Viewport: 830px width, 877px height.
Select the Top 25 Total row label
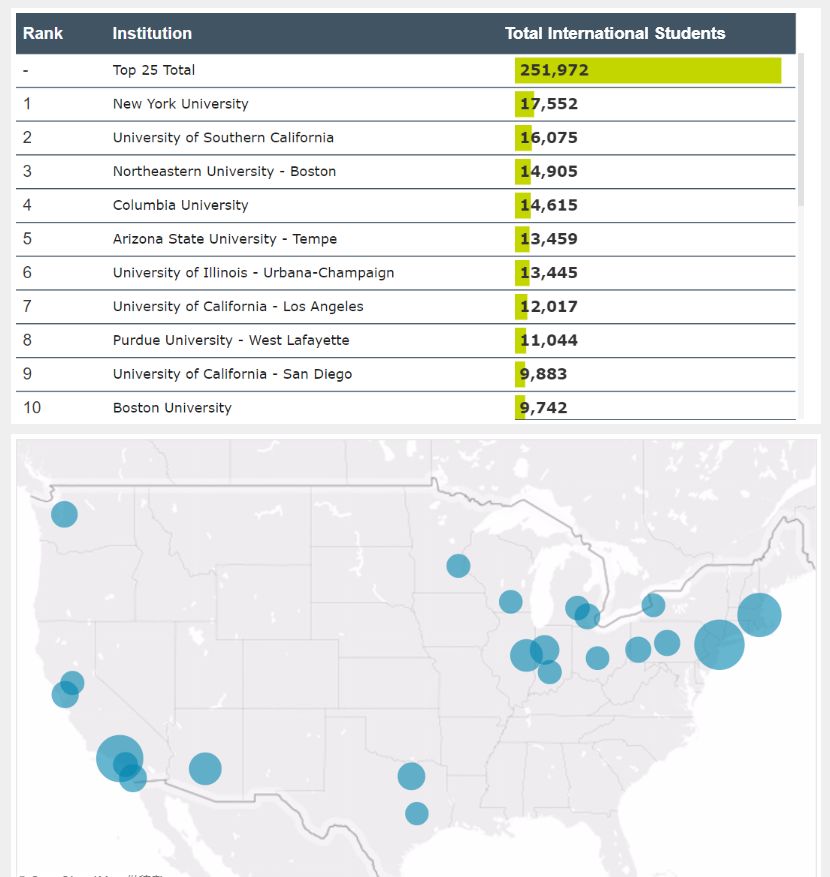coord(154,70)
